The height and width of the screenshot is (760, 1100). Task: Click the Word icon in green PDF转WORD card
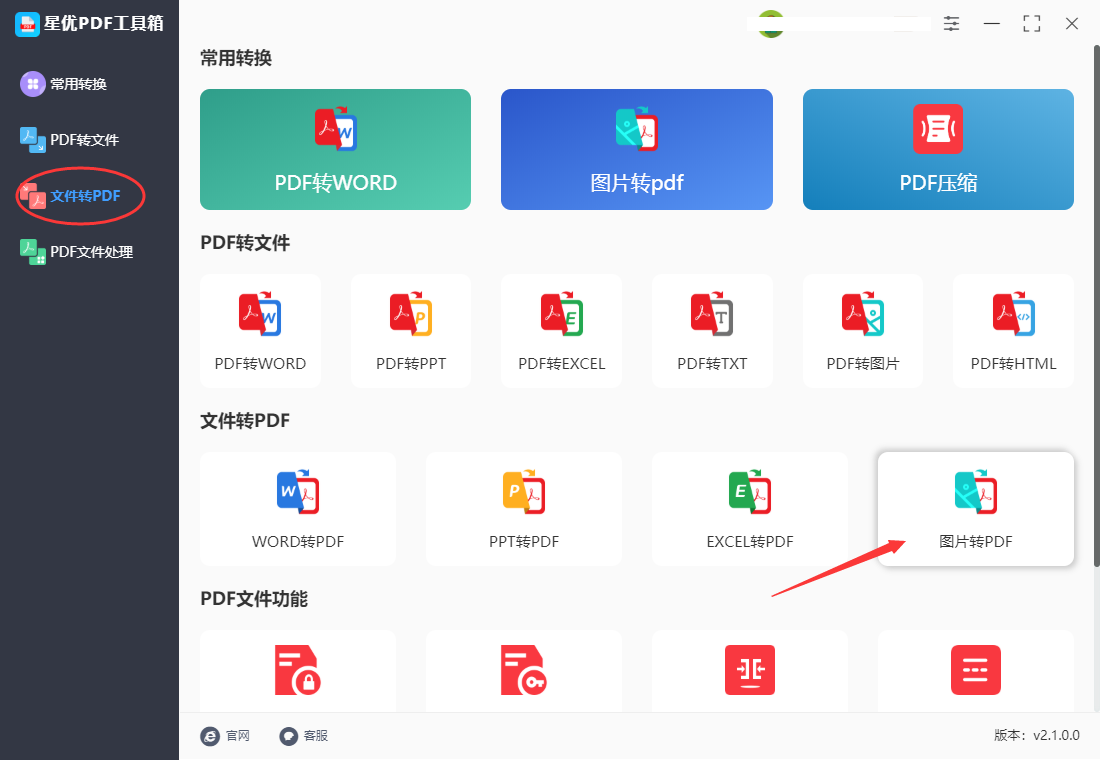[335, 129]
